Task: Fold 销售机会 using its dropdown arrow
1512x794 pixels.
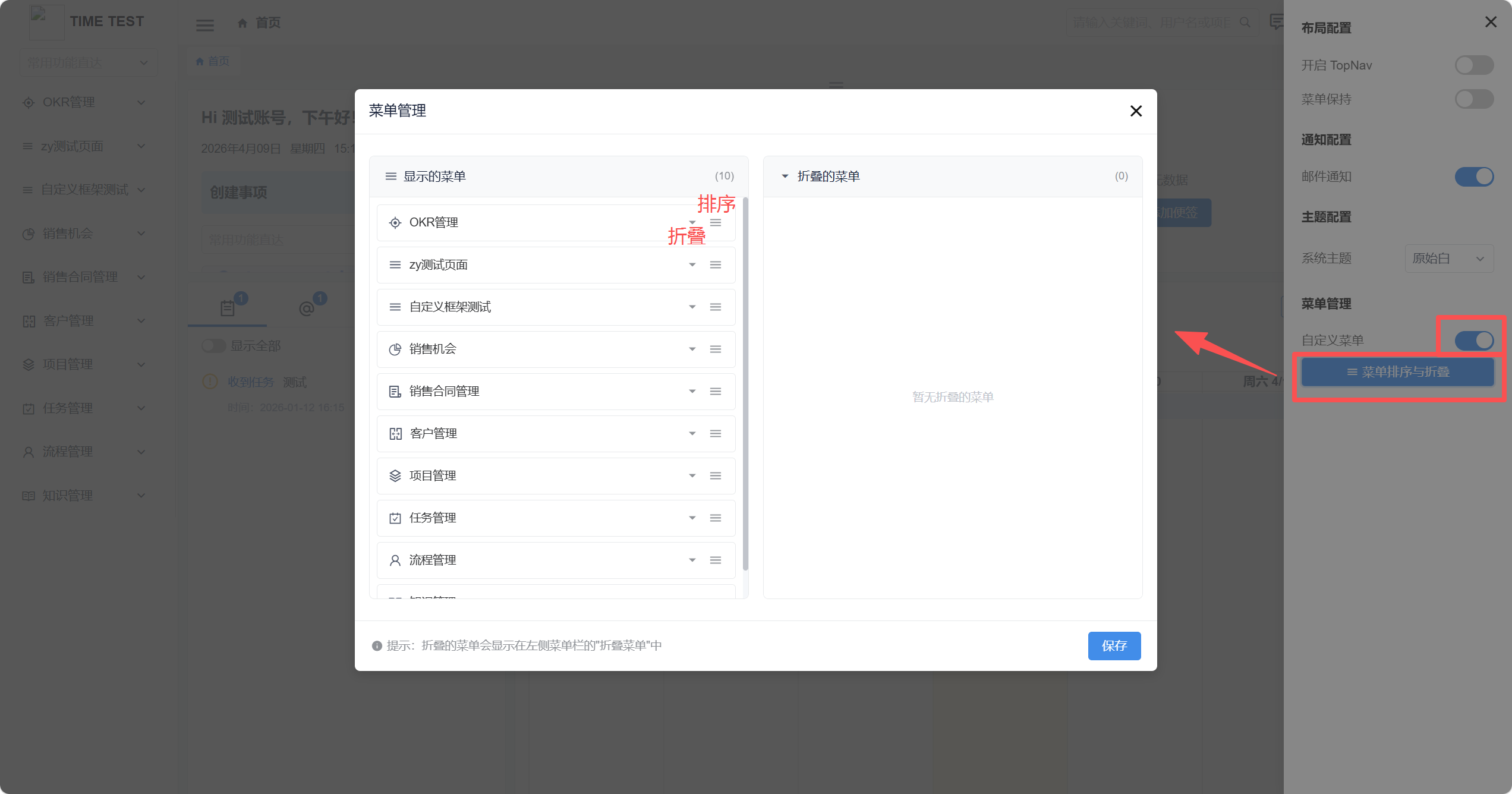Action: (x=692, y=349)
